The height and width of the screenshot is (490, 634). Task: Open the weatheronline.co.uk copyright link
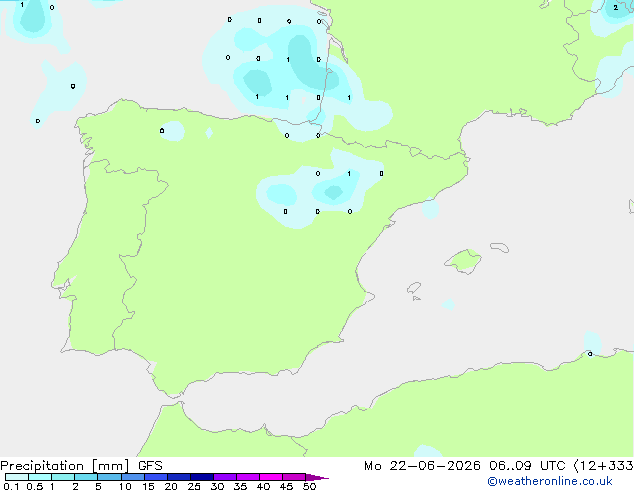(x=550, y=481)
